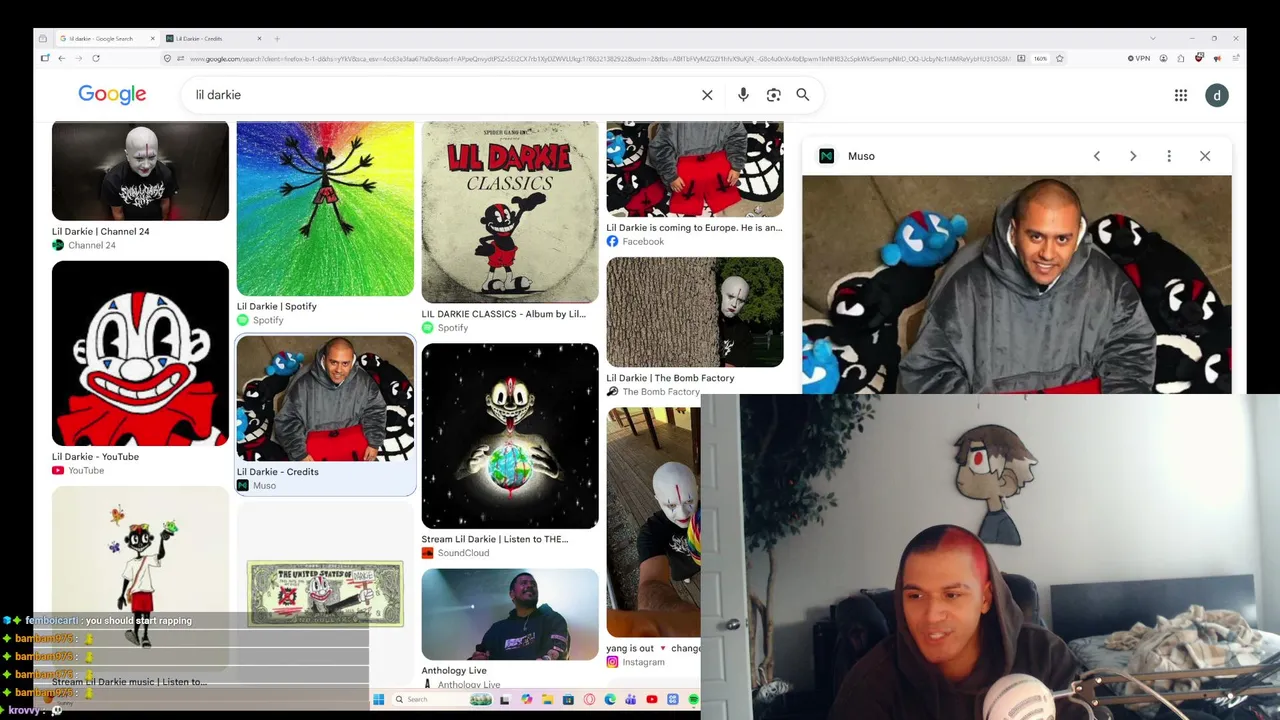The height and width of the screenshot is (720, 1280).
Task: Open 'Stream Lil Darkie | Listen to THE...' link
Action: pyautogui.click(x=495, y=539)
